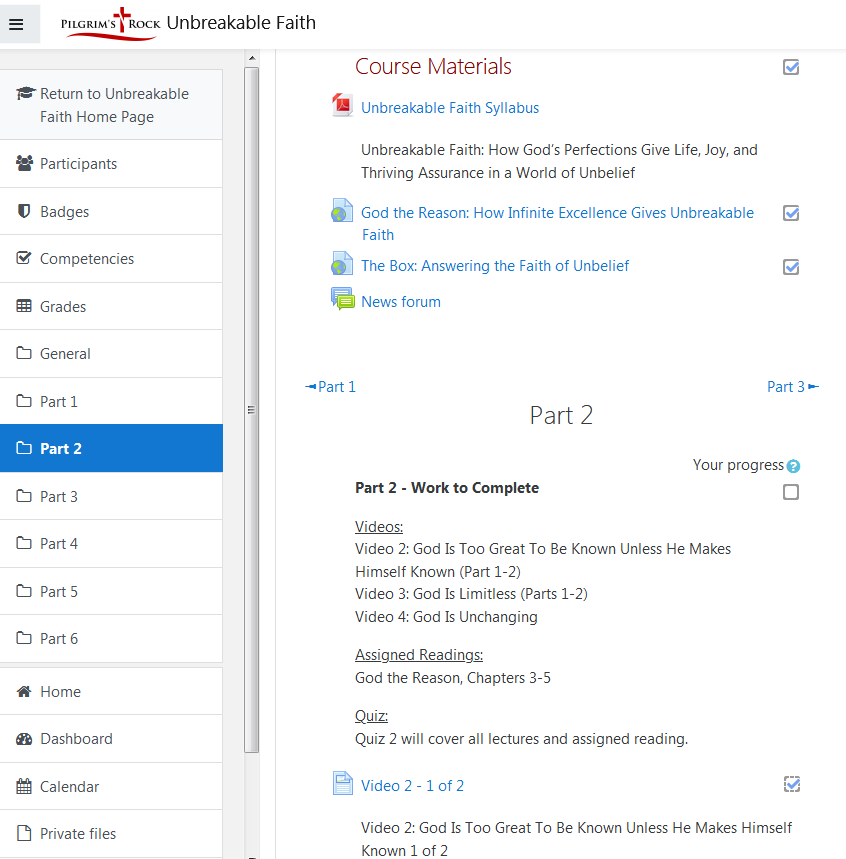Click the Your progress help icon
This screenshot has height=859, width=846.
tap(793, 466)
